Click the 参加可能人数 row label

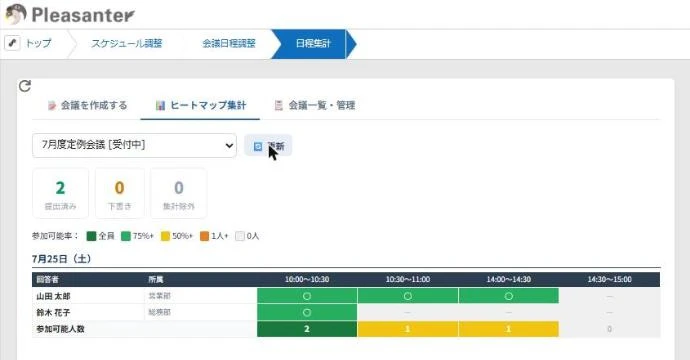[60, 329]
